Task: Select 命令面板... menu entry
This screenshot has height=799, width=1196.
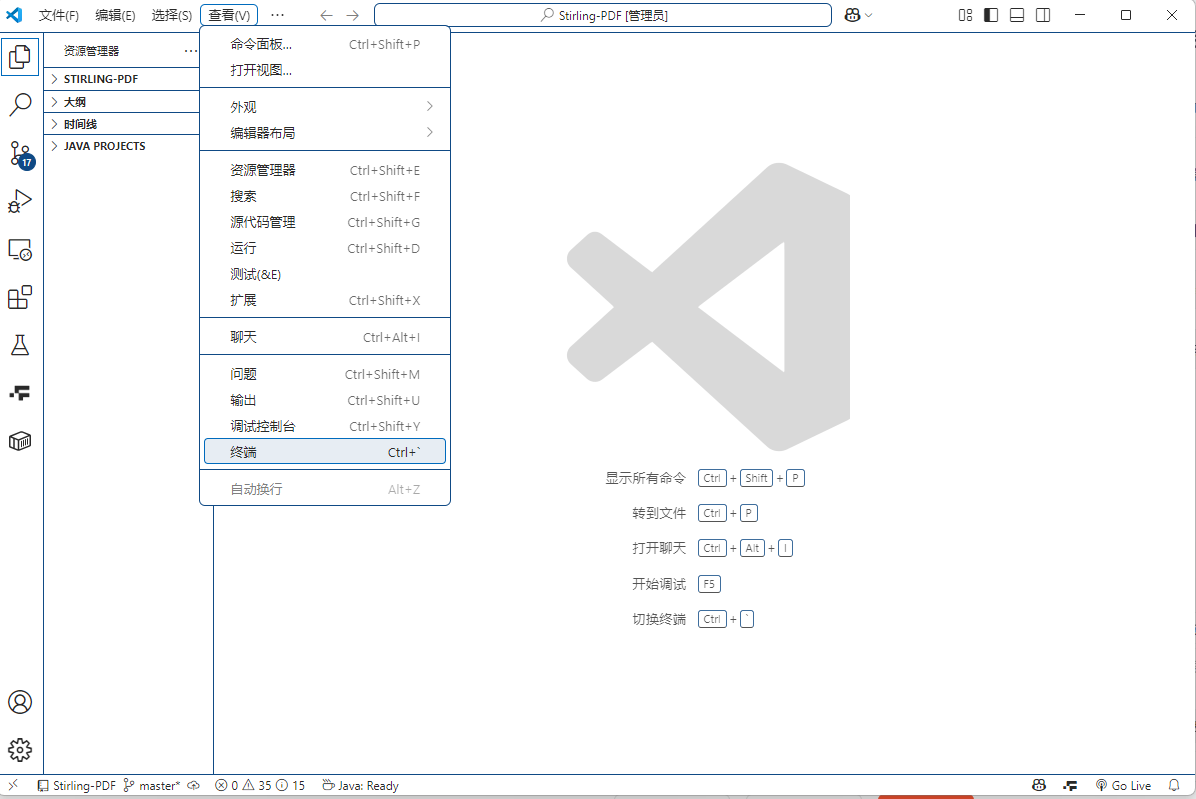Action: click(325, 44)
